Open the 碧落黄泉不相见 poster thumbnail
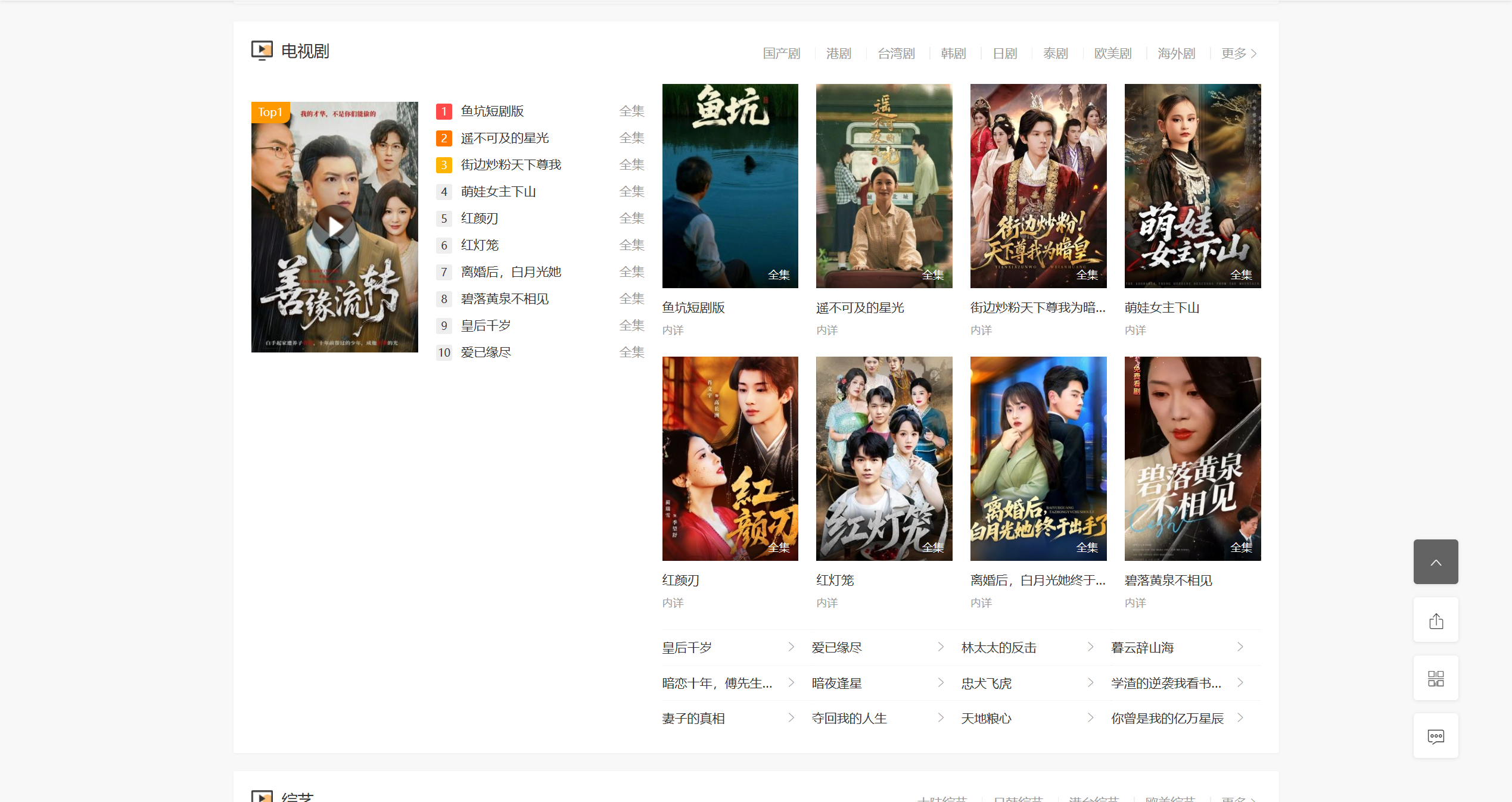This screenshot has height=802, width=1512. [1192, 458]
